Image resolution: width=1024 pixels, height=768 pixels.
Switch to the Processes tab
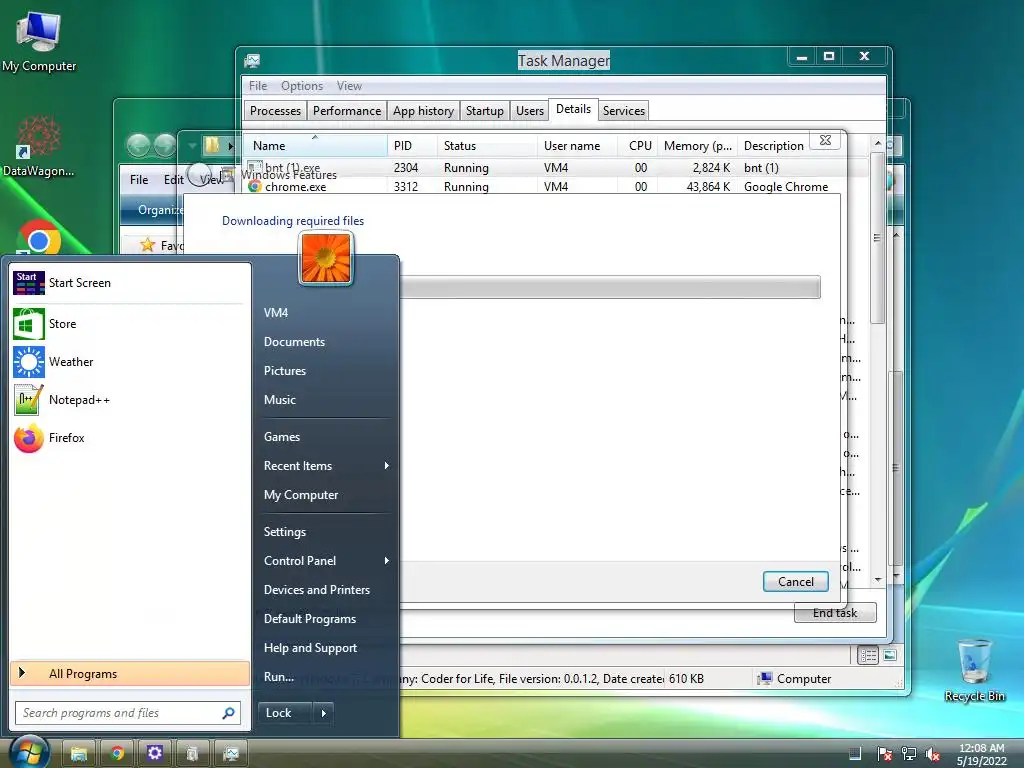276,111
